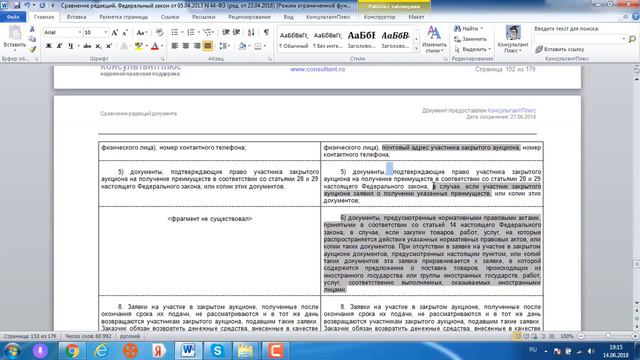The height and width of the screenshot is (360, 640).
Task: Click the Консультант Плюс ribbon icon
Action: (x=513, y=39)
